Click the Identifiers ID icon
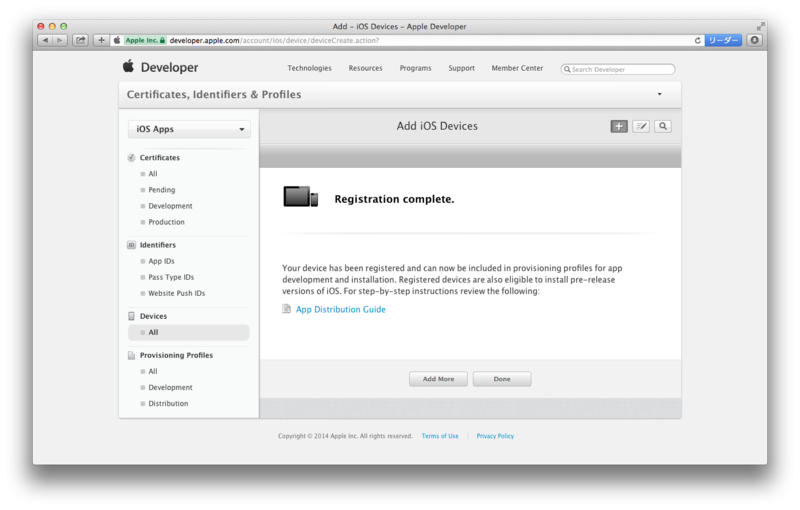 coord(131,245)
